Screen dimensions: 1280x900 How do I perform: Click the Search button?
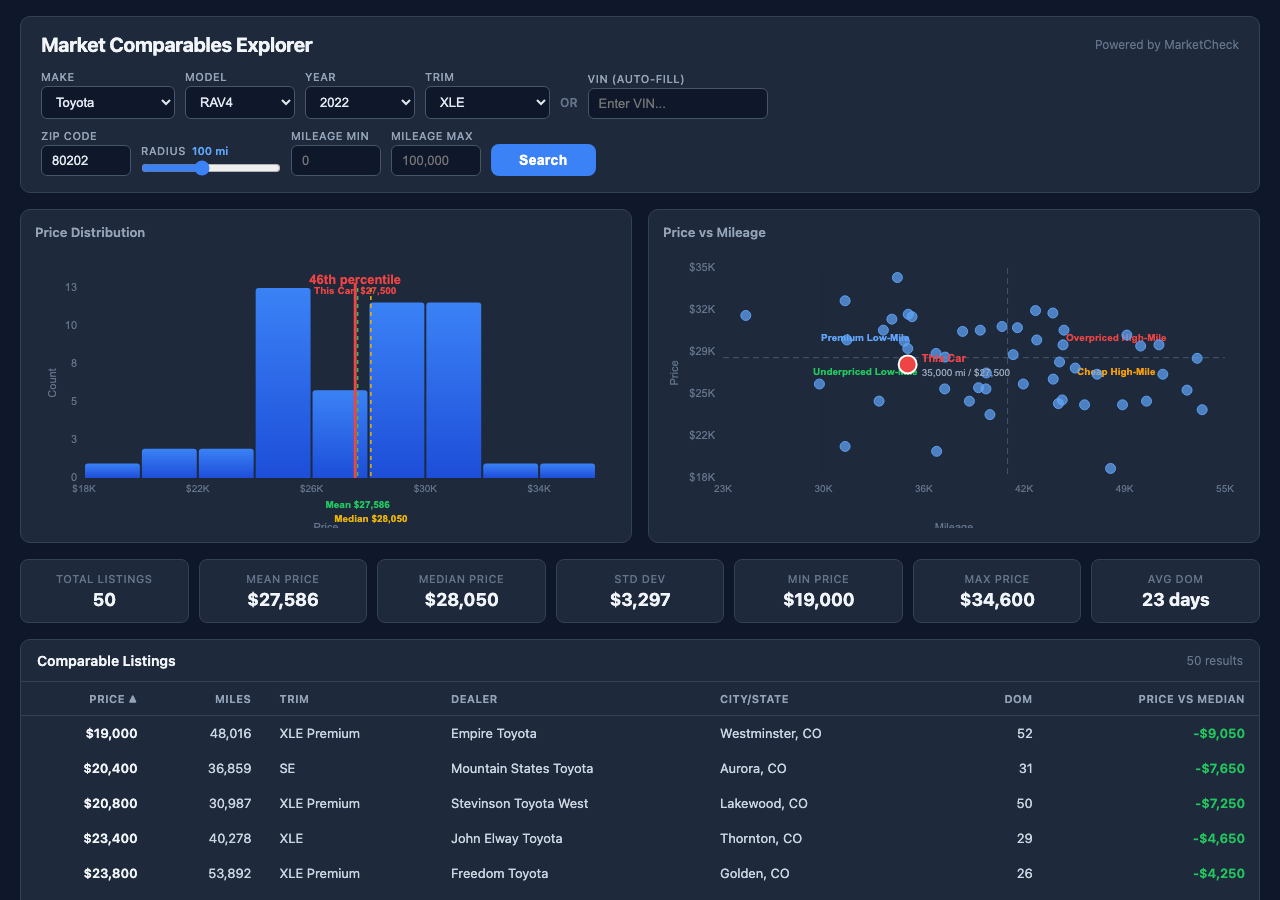coord(543,160)
